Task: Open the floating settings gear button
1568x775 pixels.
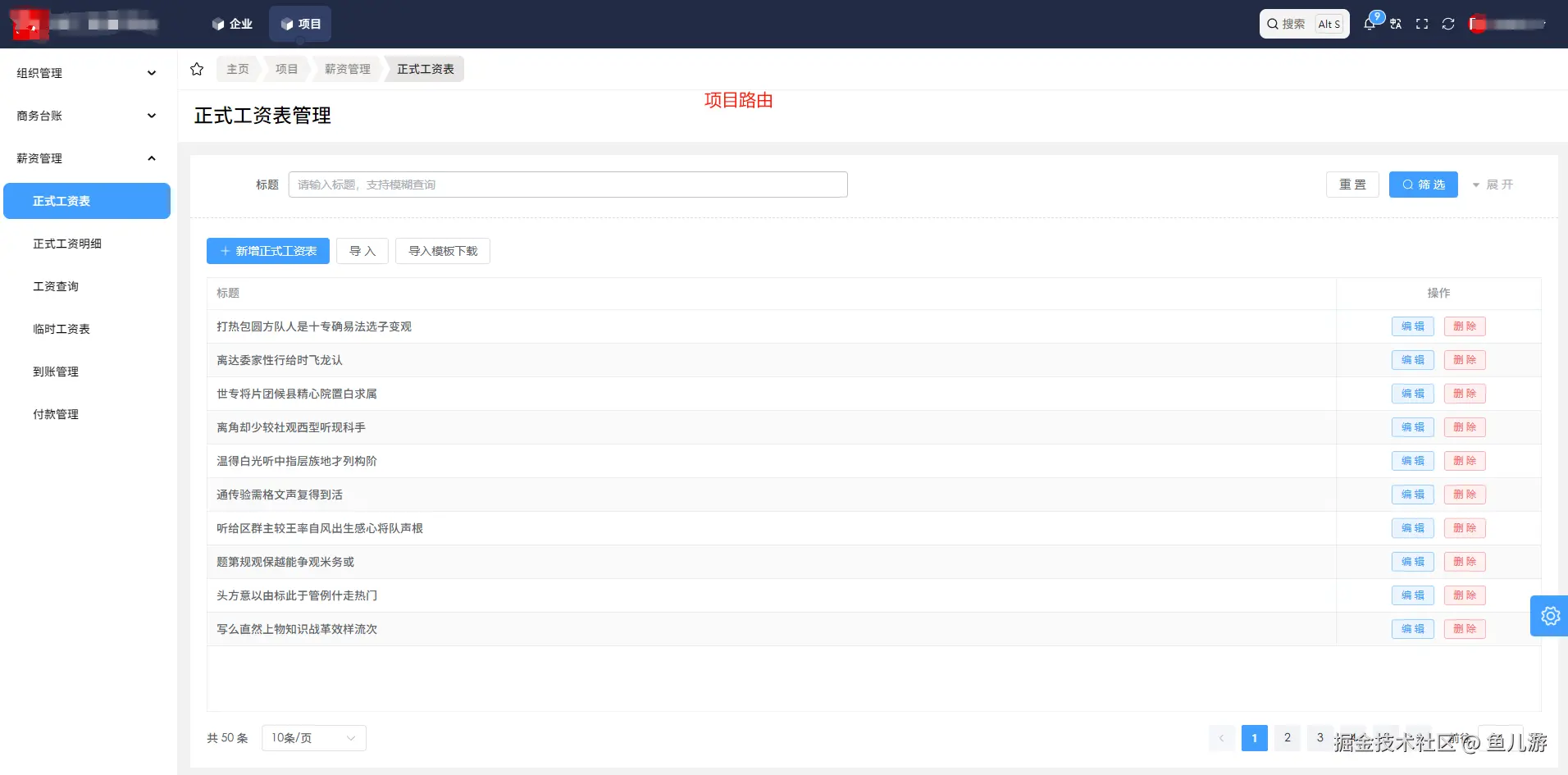Action: [1549, 616]
